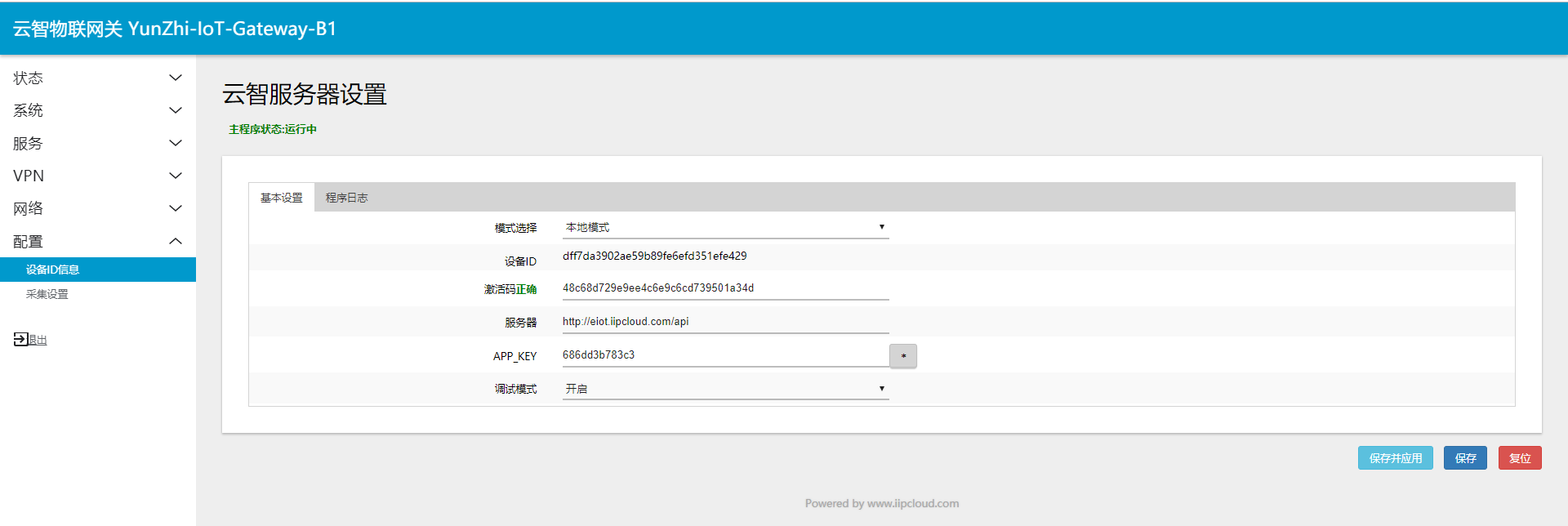Open the 系统 sidebar menu
Screen dimensions: 1568x526
coord(98,110)
